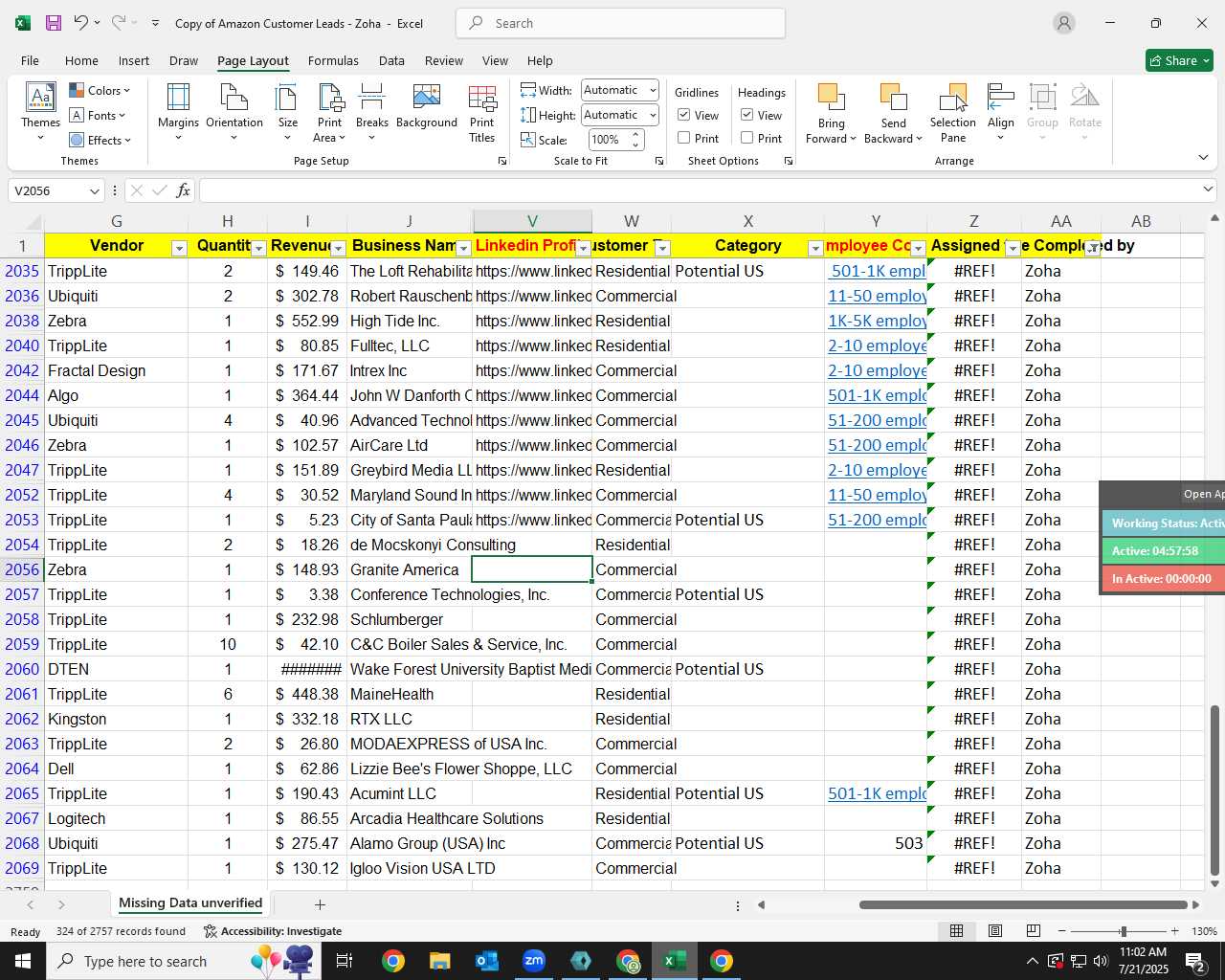The height and width of the screenshot is (980, 1225).
Task: Open page Orientation options
Action: coord(234,113)
